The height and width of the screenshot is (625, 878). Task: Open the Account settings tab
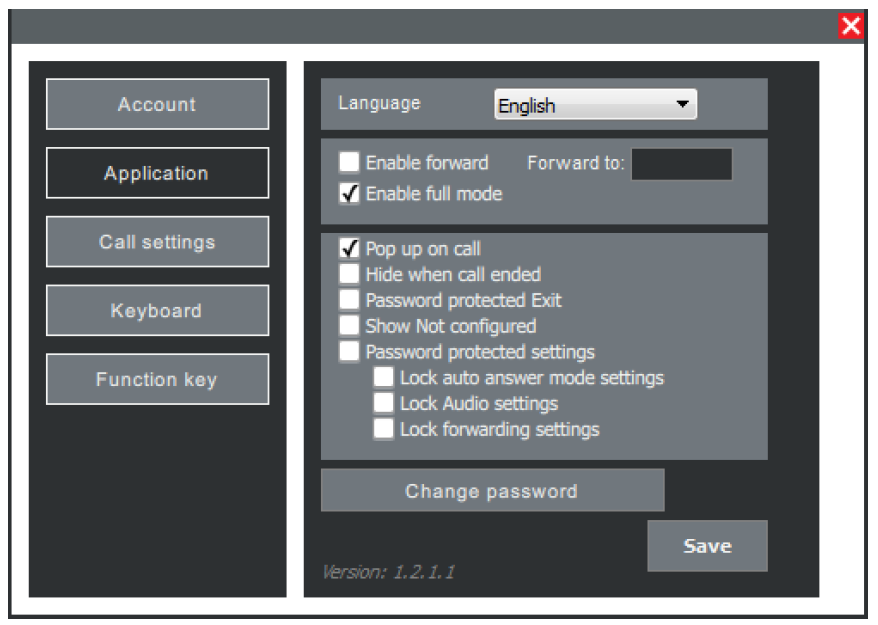click(x=157, y=104)
